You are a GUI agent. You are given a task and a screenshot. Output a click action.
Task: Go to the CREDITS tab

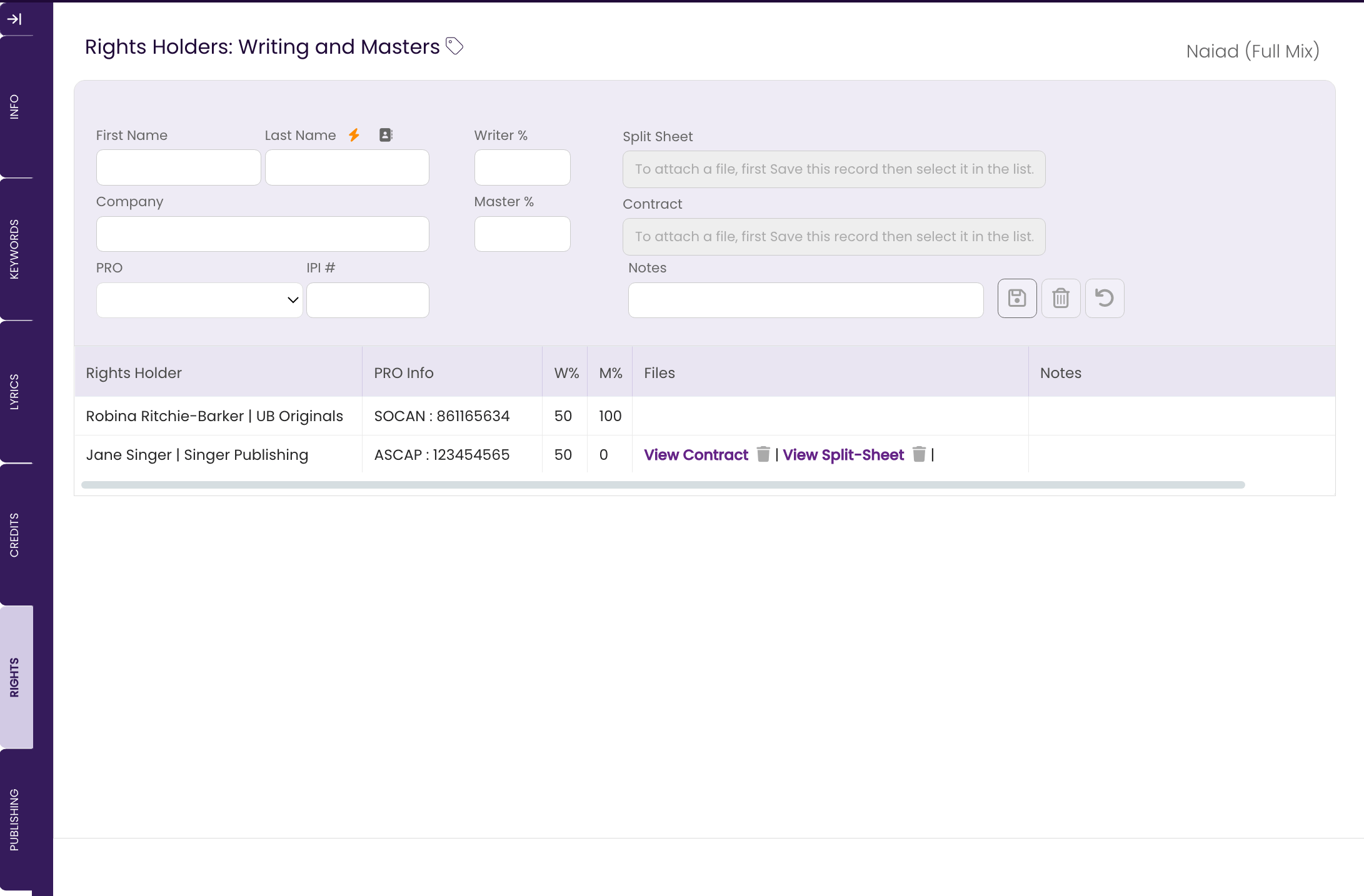tap(15, 535)
